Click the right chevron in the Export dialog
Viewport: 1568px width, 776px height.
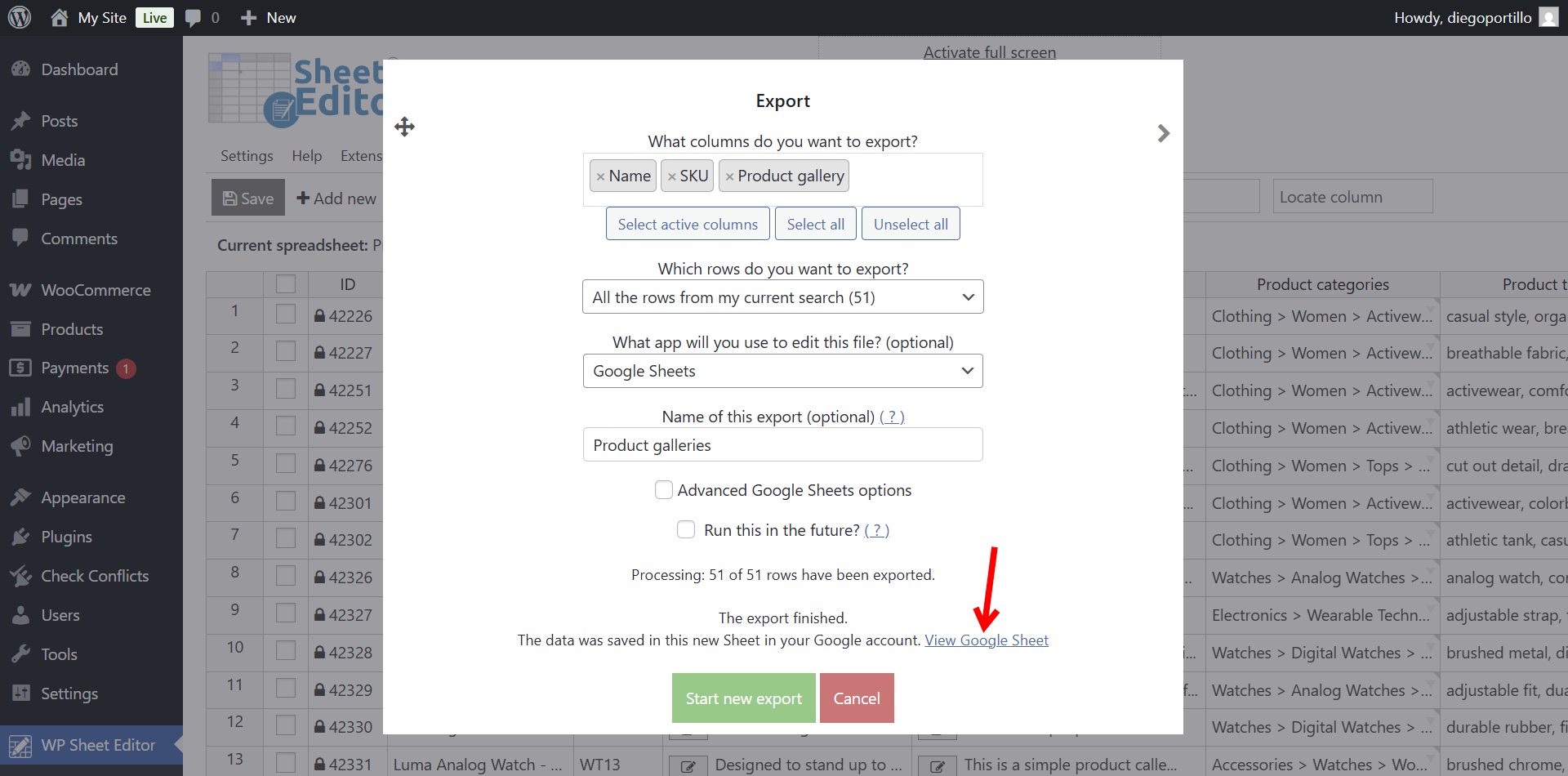[1163, 133]
